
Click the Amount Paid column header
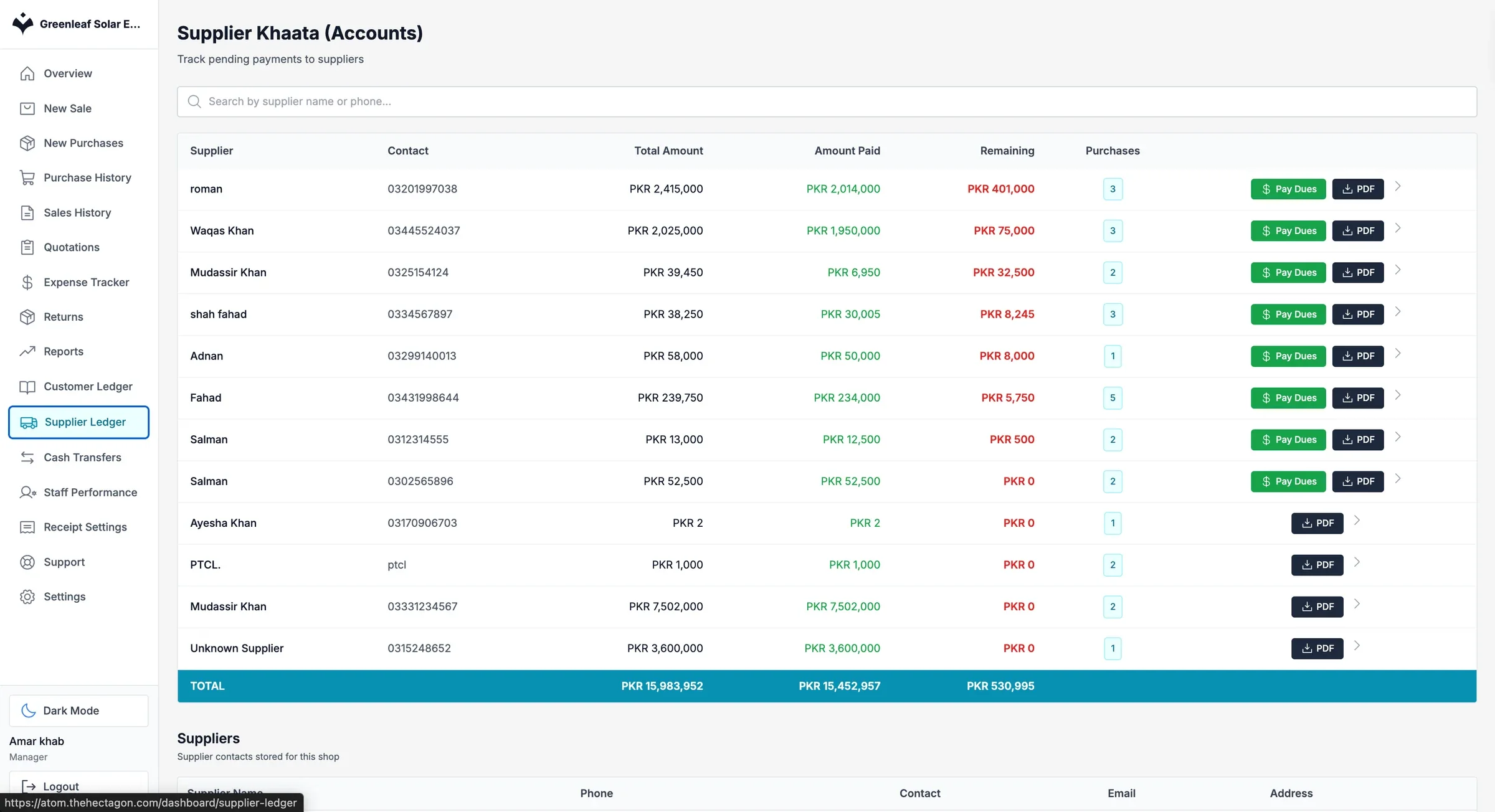point(847,151)
